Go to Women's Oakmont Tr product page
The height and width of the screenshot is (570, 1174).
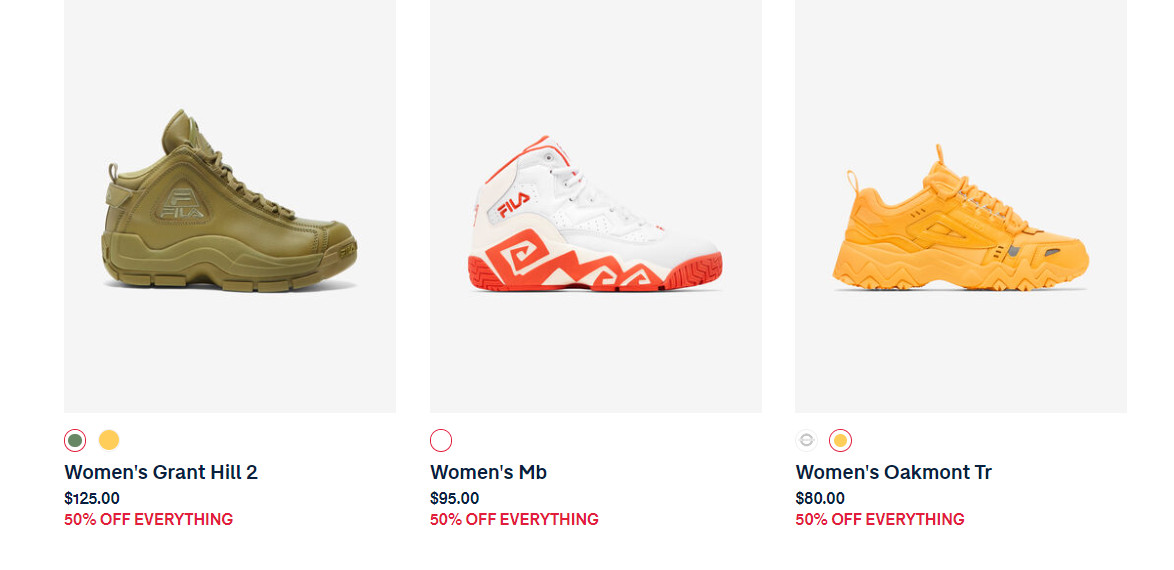pos(894,472)
